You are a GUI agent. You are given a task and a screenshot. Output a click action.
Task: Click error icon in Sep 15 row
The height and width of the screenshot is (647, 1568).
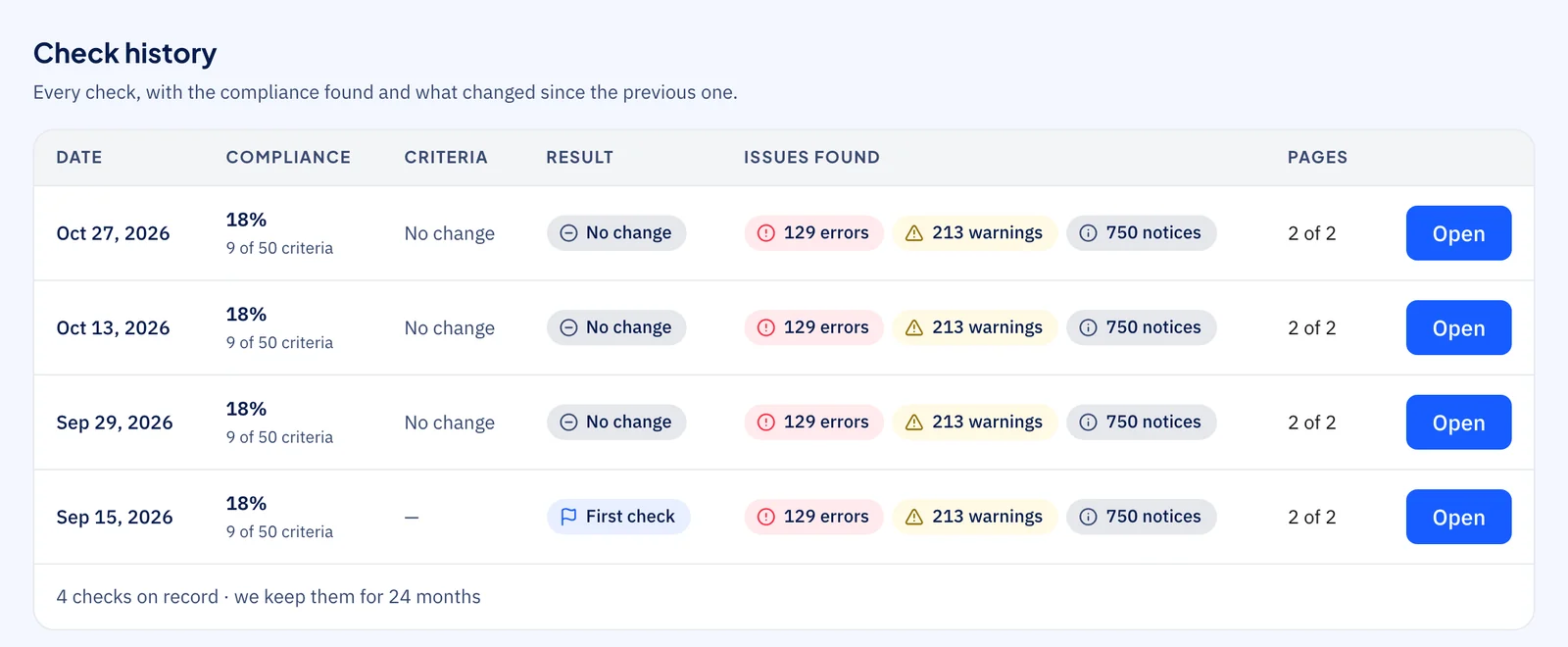(x=766, y=517)
